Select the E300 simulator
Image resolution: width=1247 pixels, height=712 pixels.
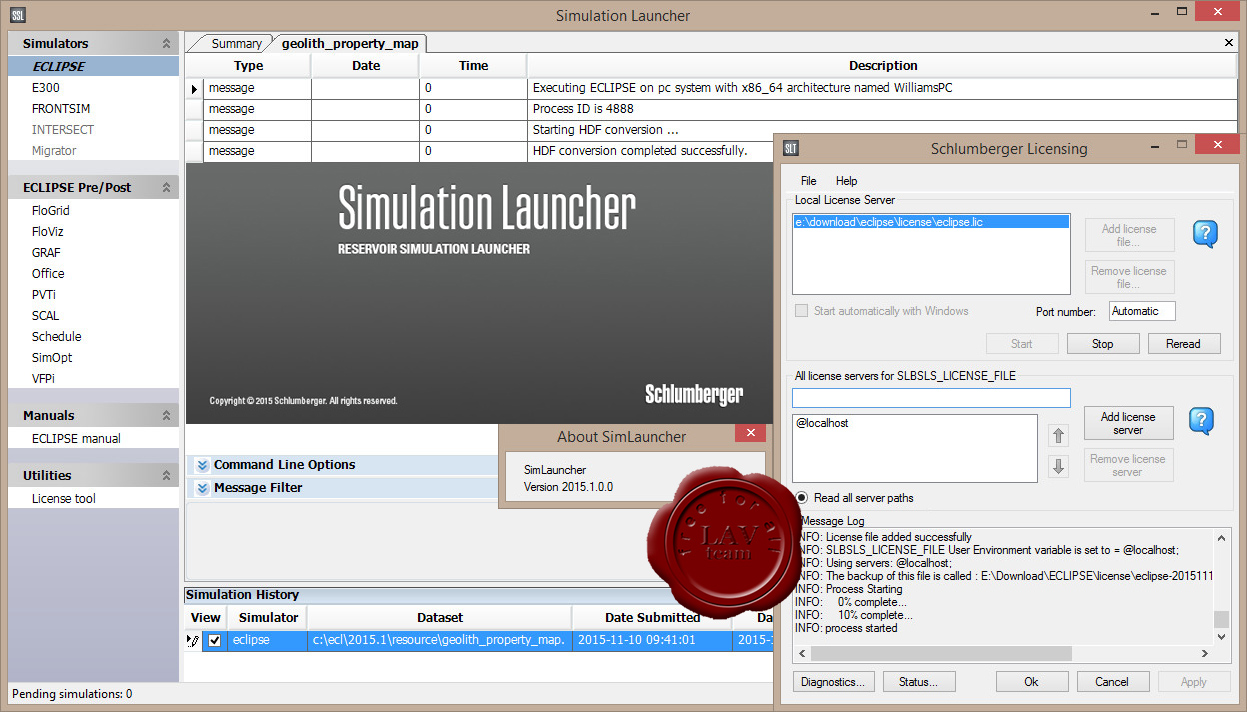pyautogui.click(x=46, y=88)
